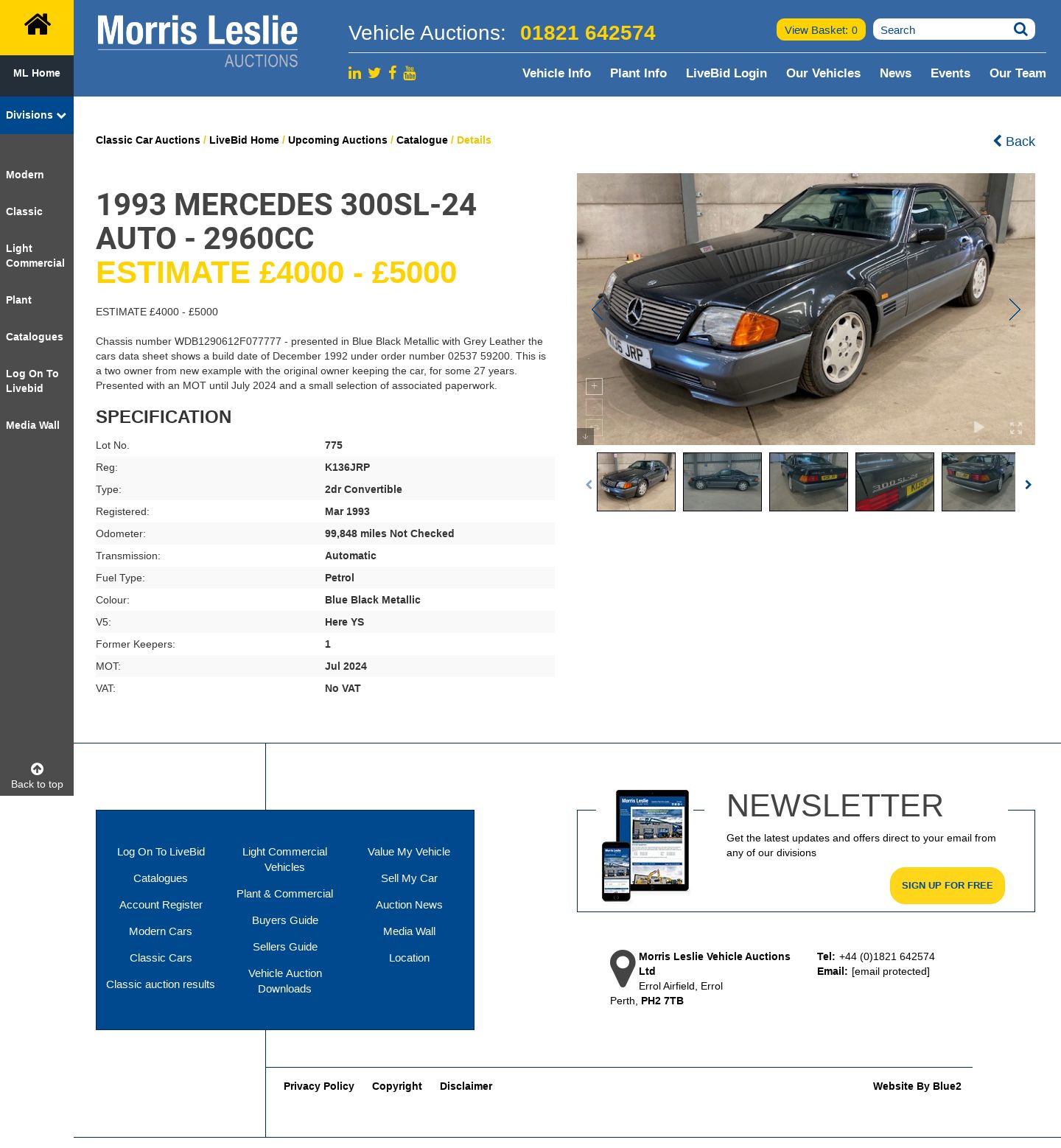Open Catalogues from the sidebar
1061x1148 pixels.
pos(35,337)
